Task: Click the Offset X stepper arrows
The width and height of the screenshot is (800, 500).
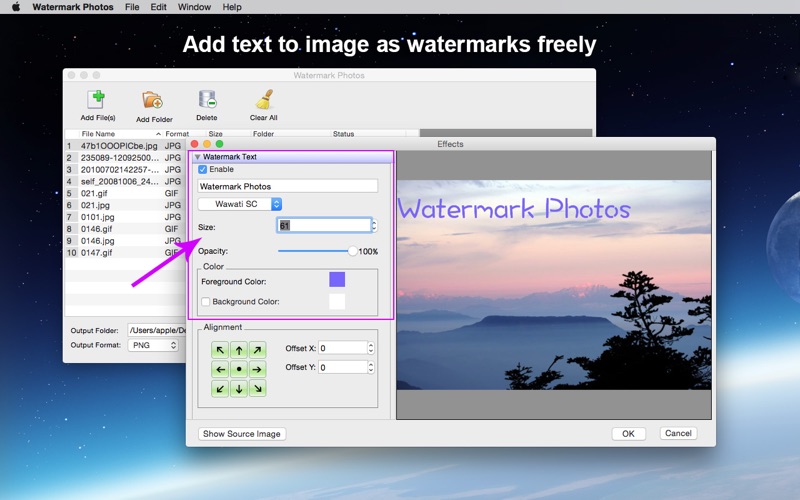Action: point(371,348)
